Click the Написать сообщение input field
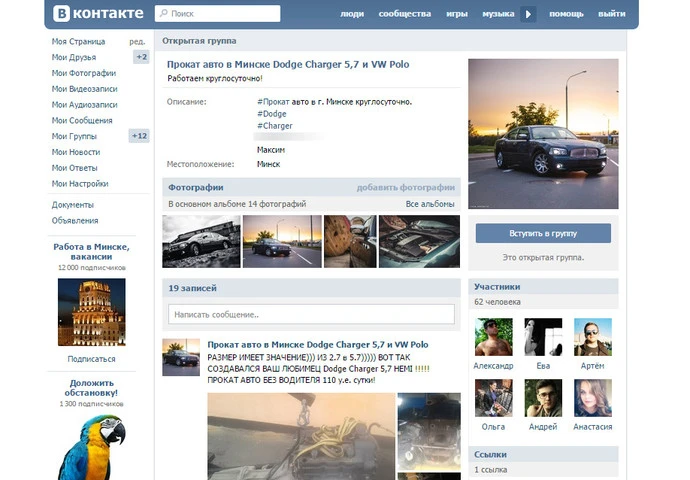The height and width of the screenshot is (480, 690). pyautogui.click(x=311, y=315)
